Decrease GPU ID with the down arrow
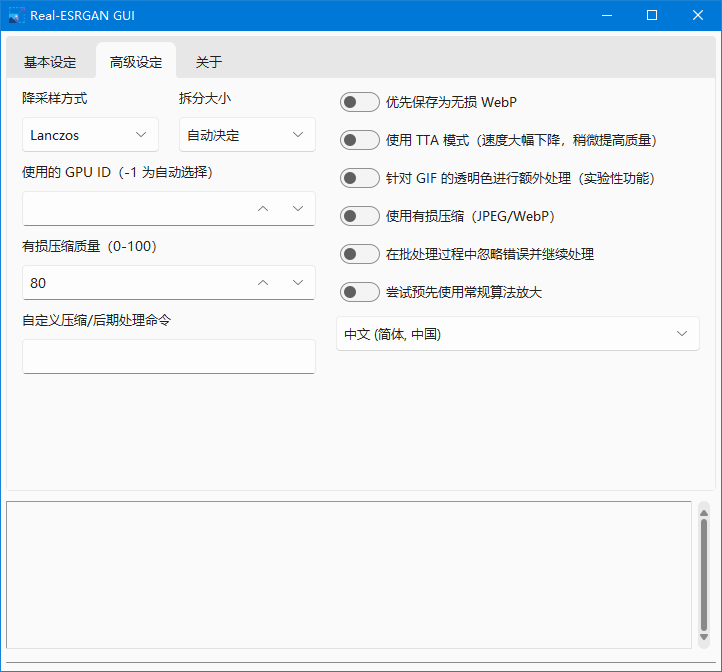722x672 pixels. tap(298, 209)
